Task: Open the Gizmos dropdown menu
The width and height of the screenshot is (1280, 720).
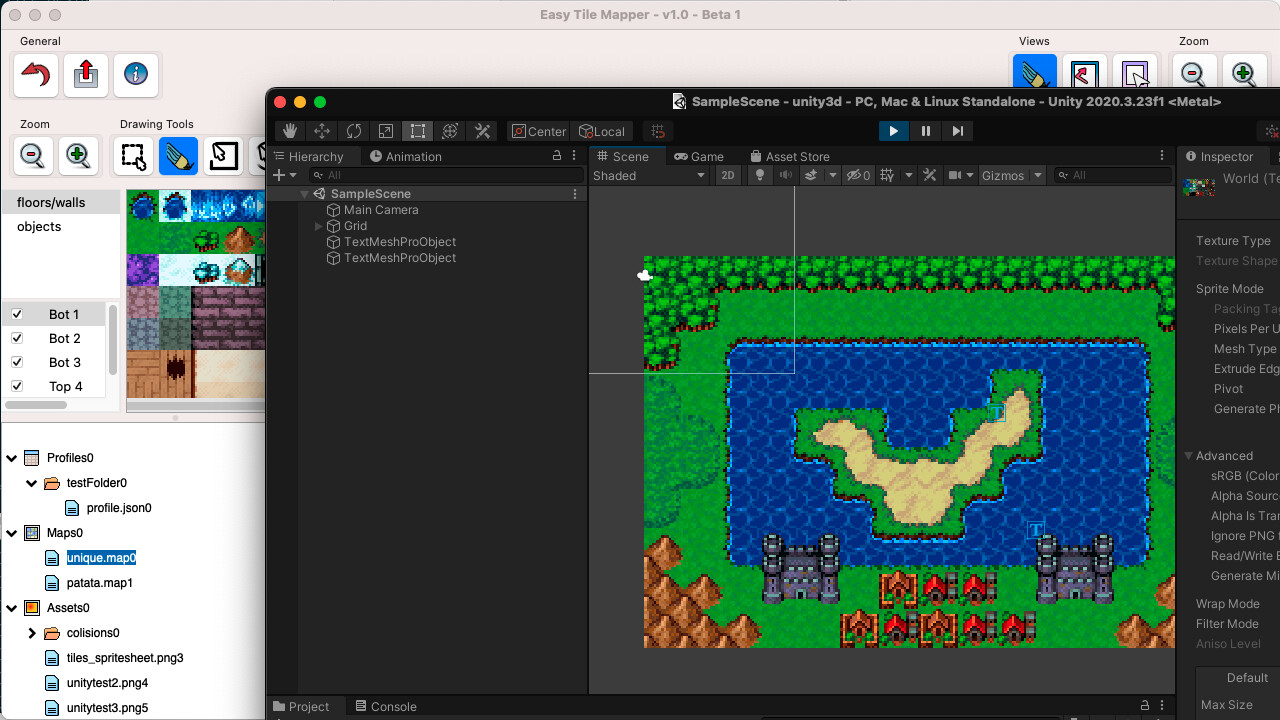Action: 1009,175
